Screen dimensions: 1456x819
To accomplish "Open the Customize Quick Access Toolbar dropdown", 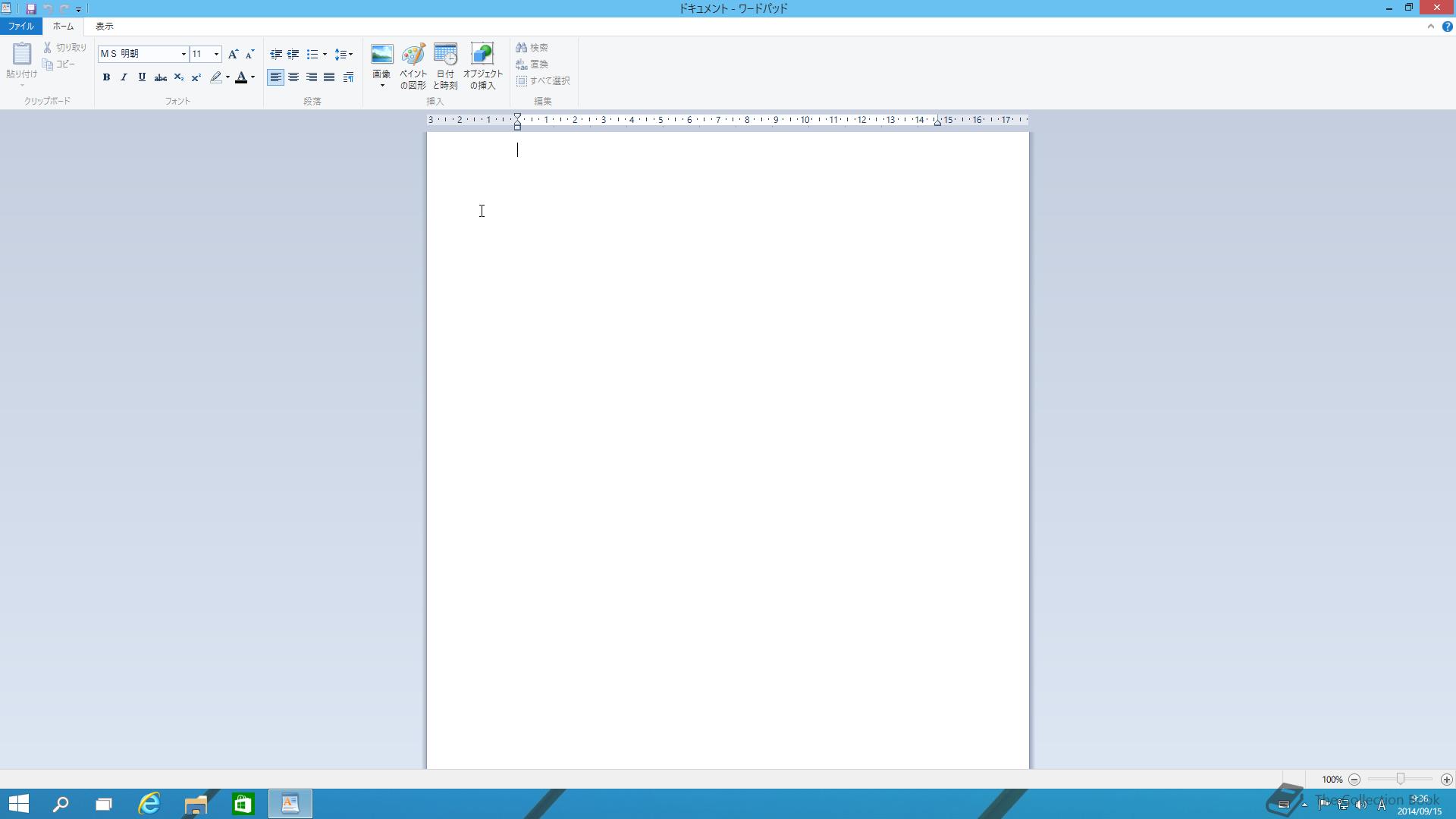I will [x=78, y=9].
